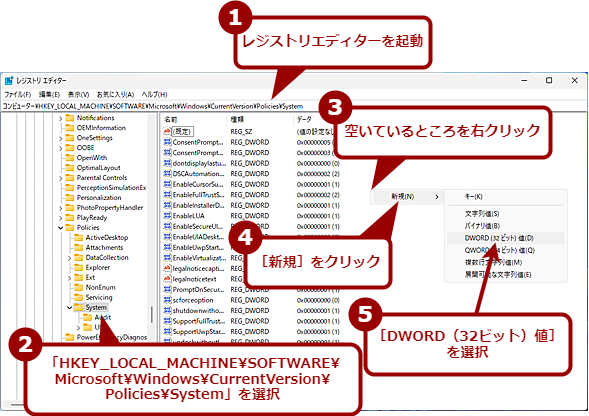
Task: Click the DWORD icon of EnableCursorSu… value
Action: (x=168, y=184)
